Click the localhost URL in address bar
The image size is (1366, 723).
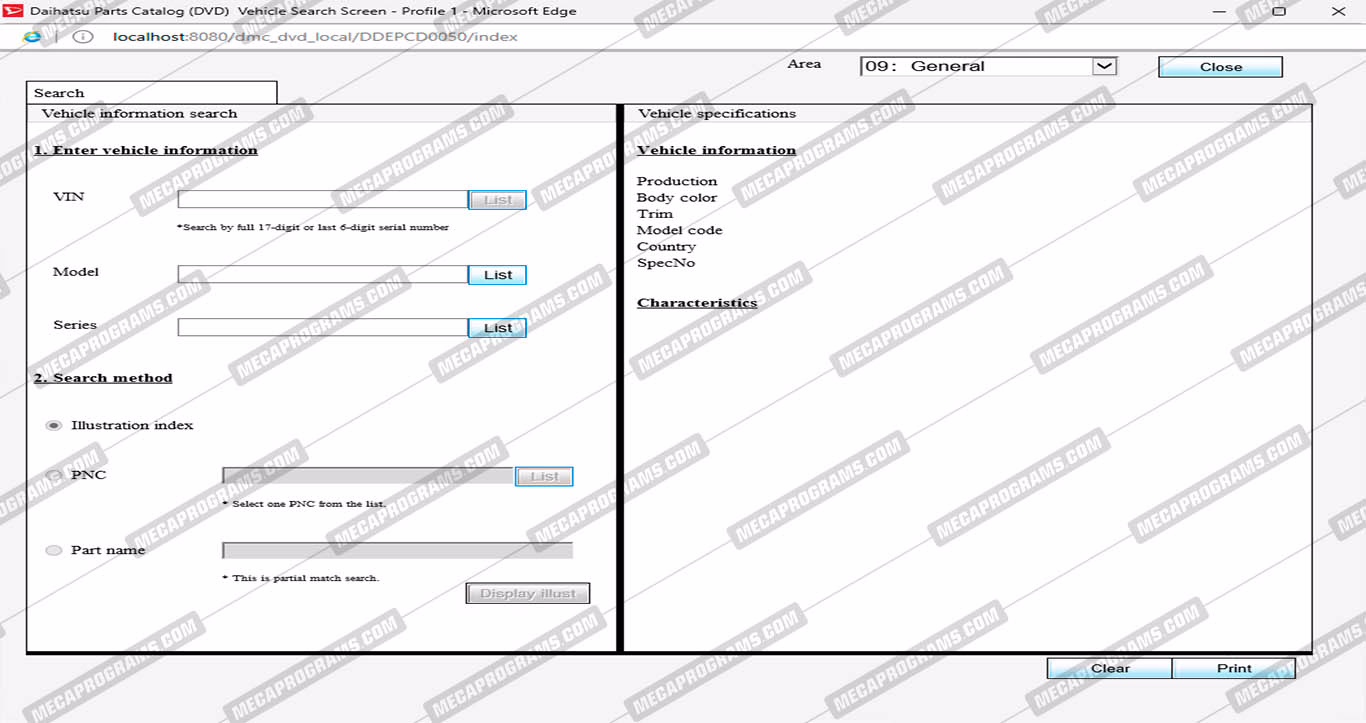click(x=316, y=37)
